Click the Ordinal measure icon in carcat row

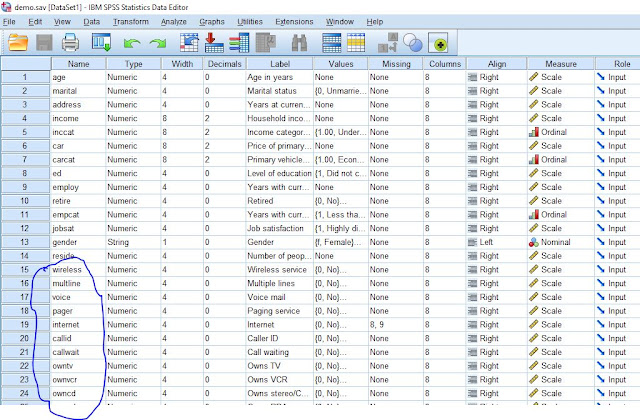pos(533,160)
